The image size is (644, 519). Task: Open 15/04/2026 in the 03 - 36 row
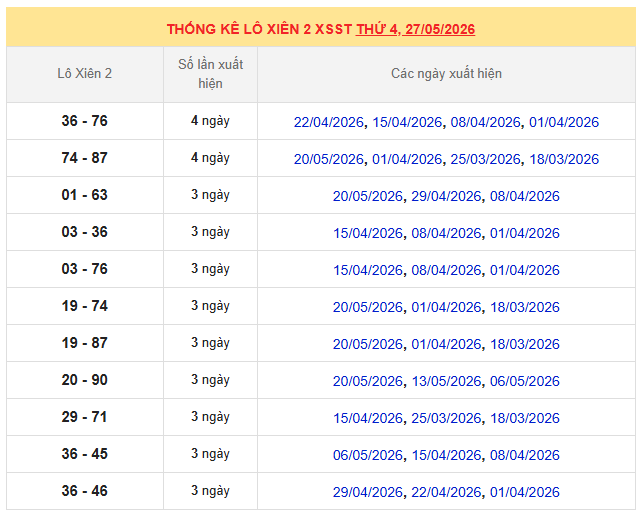tap(368, 233)
